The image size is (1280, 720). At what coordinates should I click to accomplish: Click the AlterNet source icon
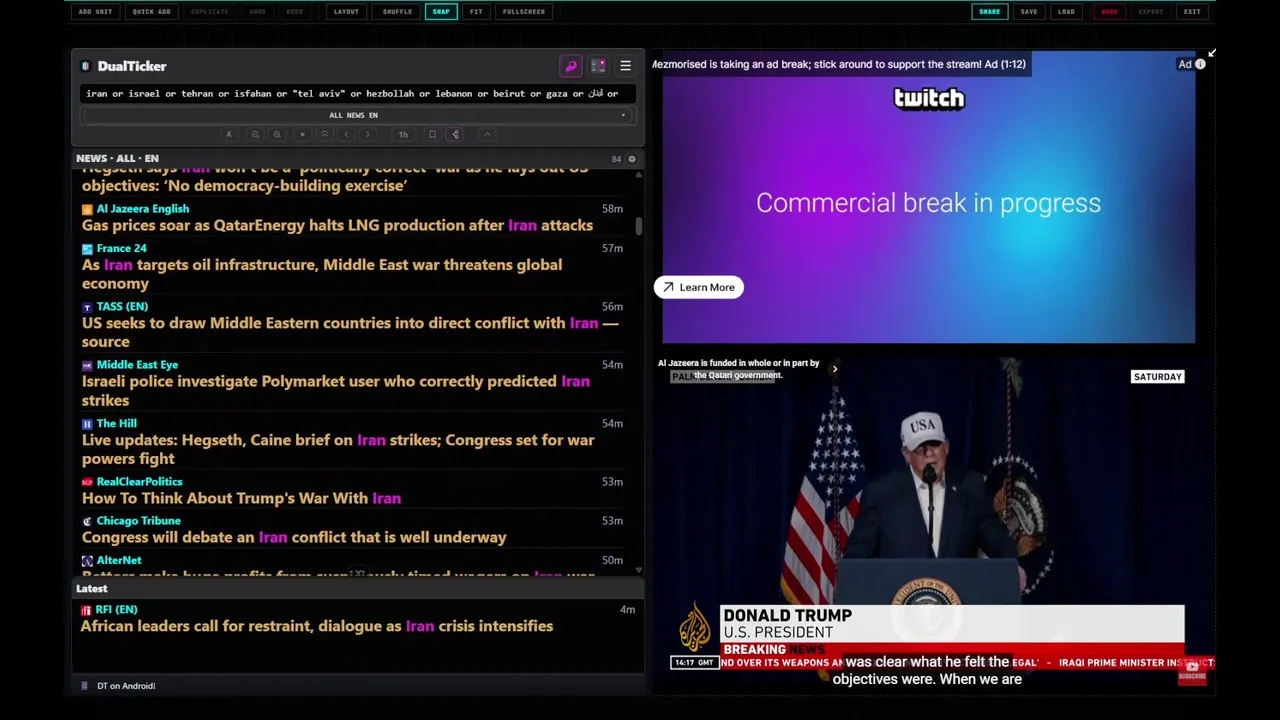87,561
